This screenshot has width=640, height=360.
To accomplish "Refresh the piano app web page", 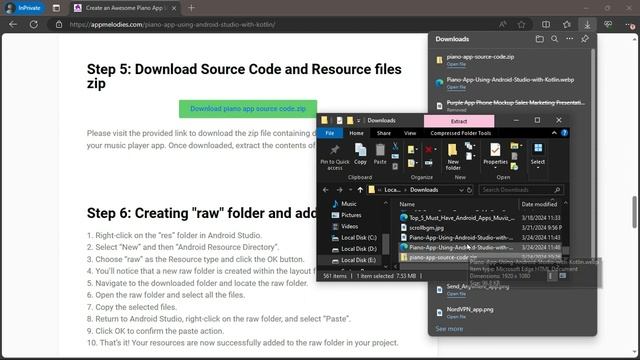I will pyautogui.click(x=33, y=24).
